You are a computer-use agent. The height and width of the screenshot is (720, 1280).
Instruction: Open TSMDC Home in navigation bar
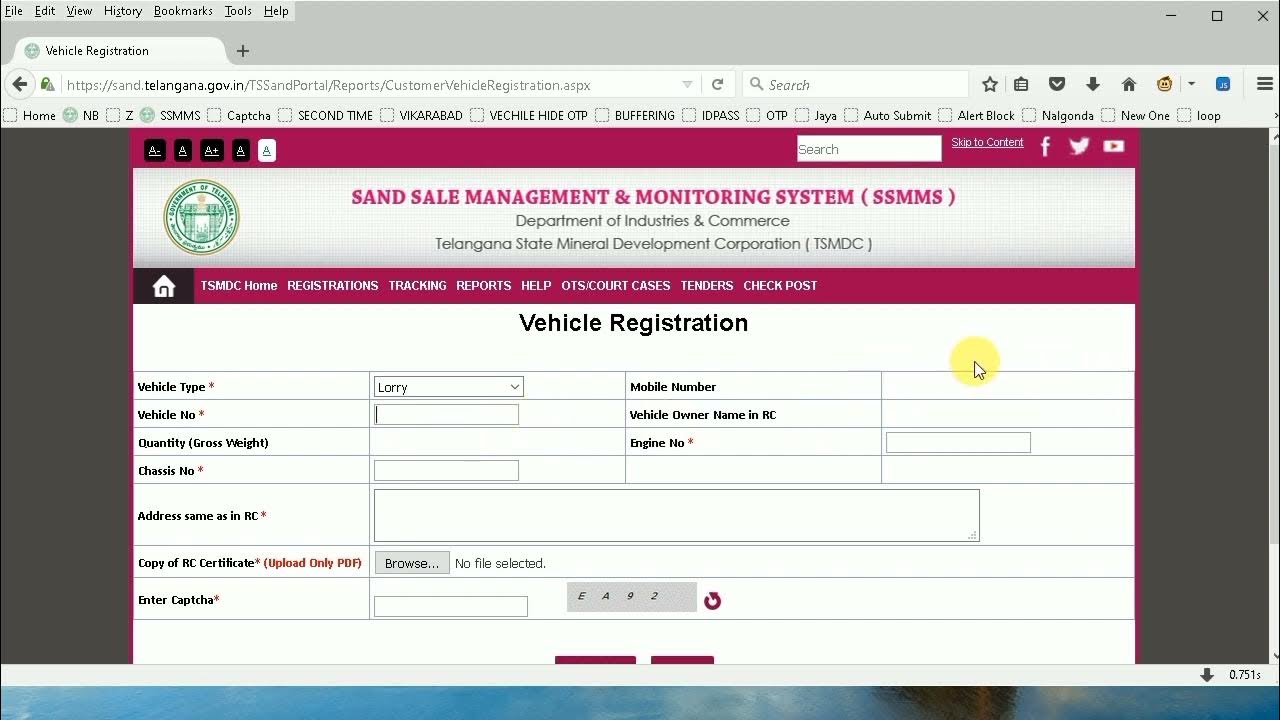pyautogui.click(x=239, y=286)
